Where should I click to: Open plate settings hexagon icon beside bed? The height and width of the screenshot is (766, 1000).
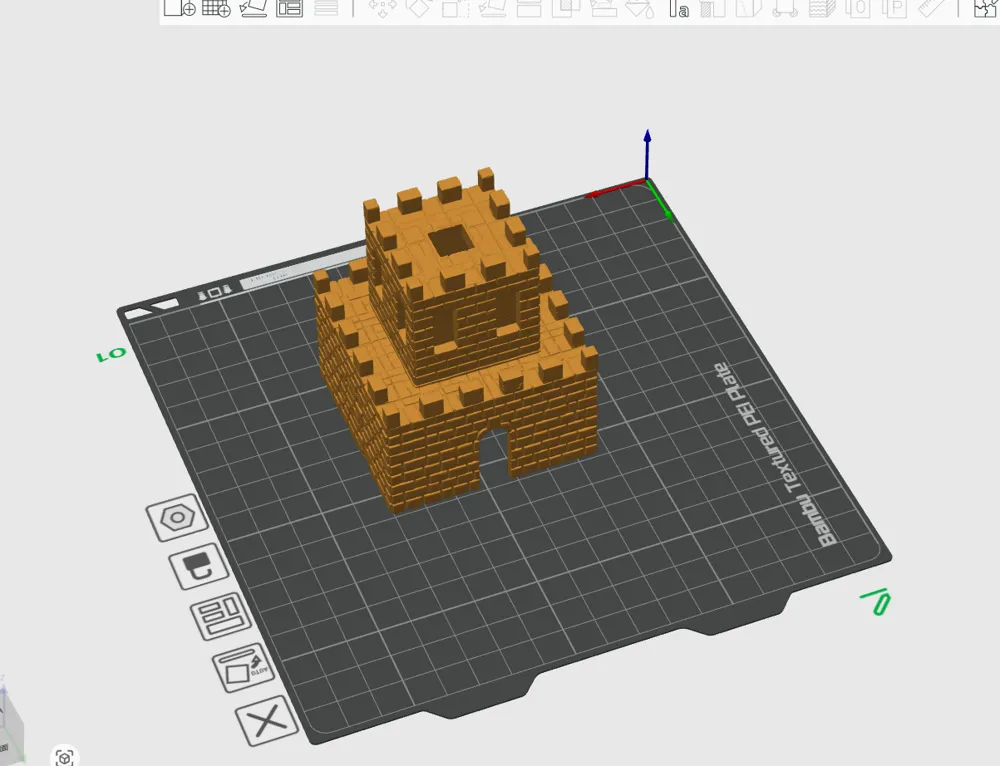[x=177, y=517]
